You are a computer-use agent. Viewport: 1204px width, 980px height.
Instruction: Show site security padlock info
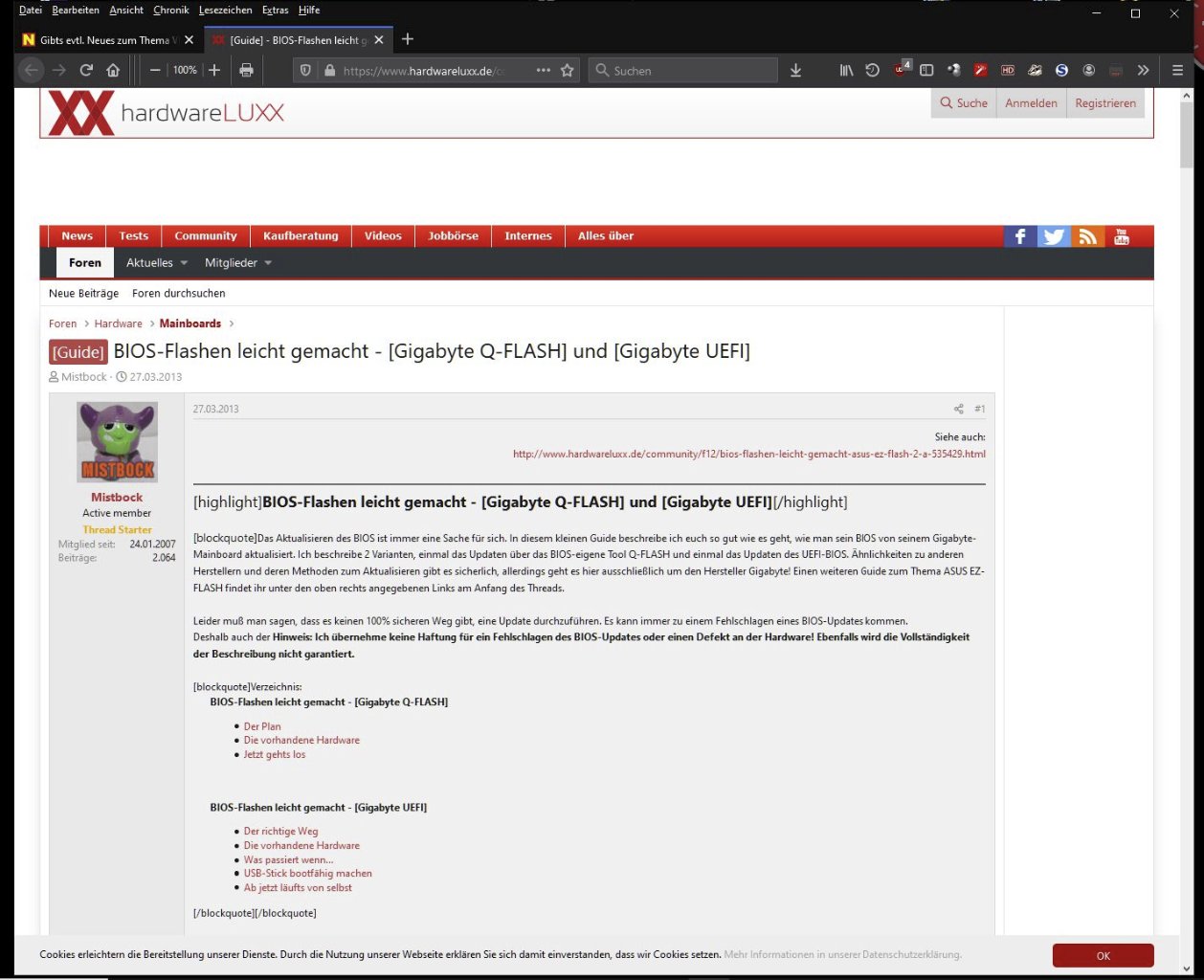tap(329, 70)
